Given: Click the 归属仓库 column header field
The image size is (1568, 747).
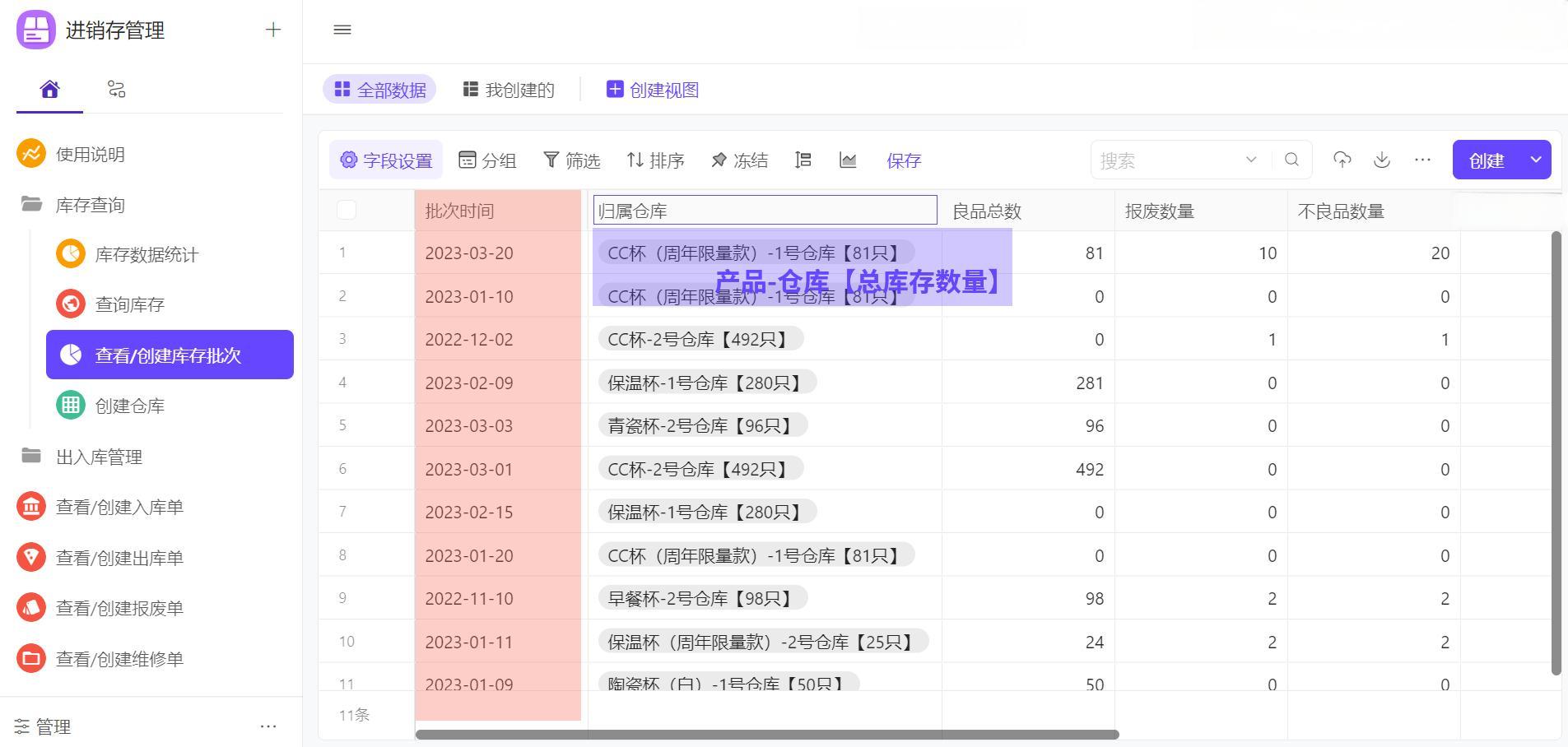Looking at the screenshot, I should (x=765, y=211).
